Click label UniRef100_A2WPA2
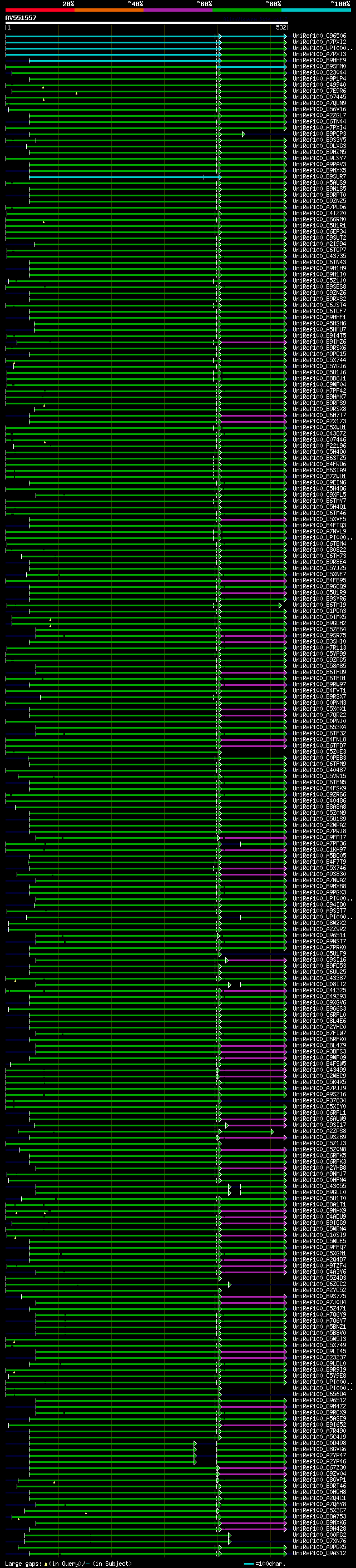Viewport: 356px width, 1568px height. (319, 825)
